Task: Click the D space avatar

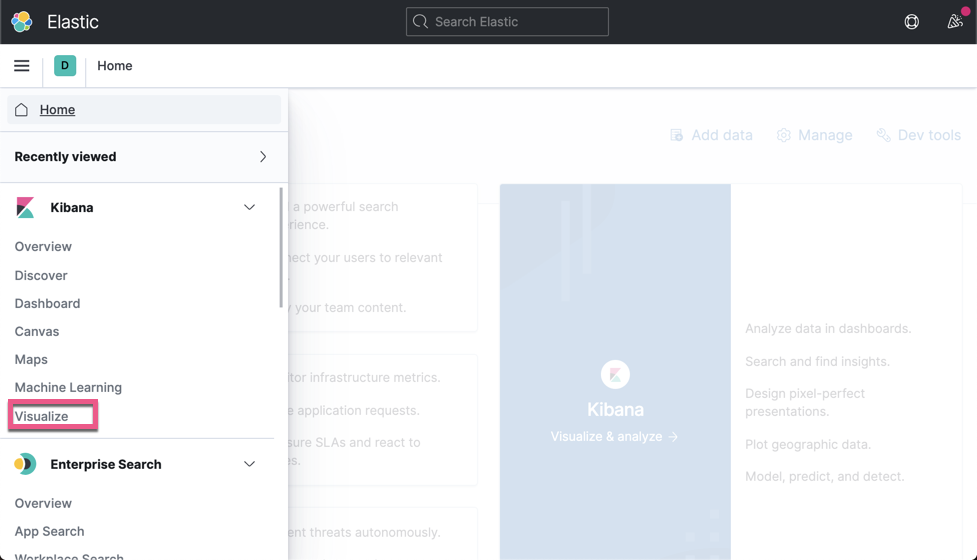Action: [65, 65]
